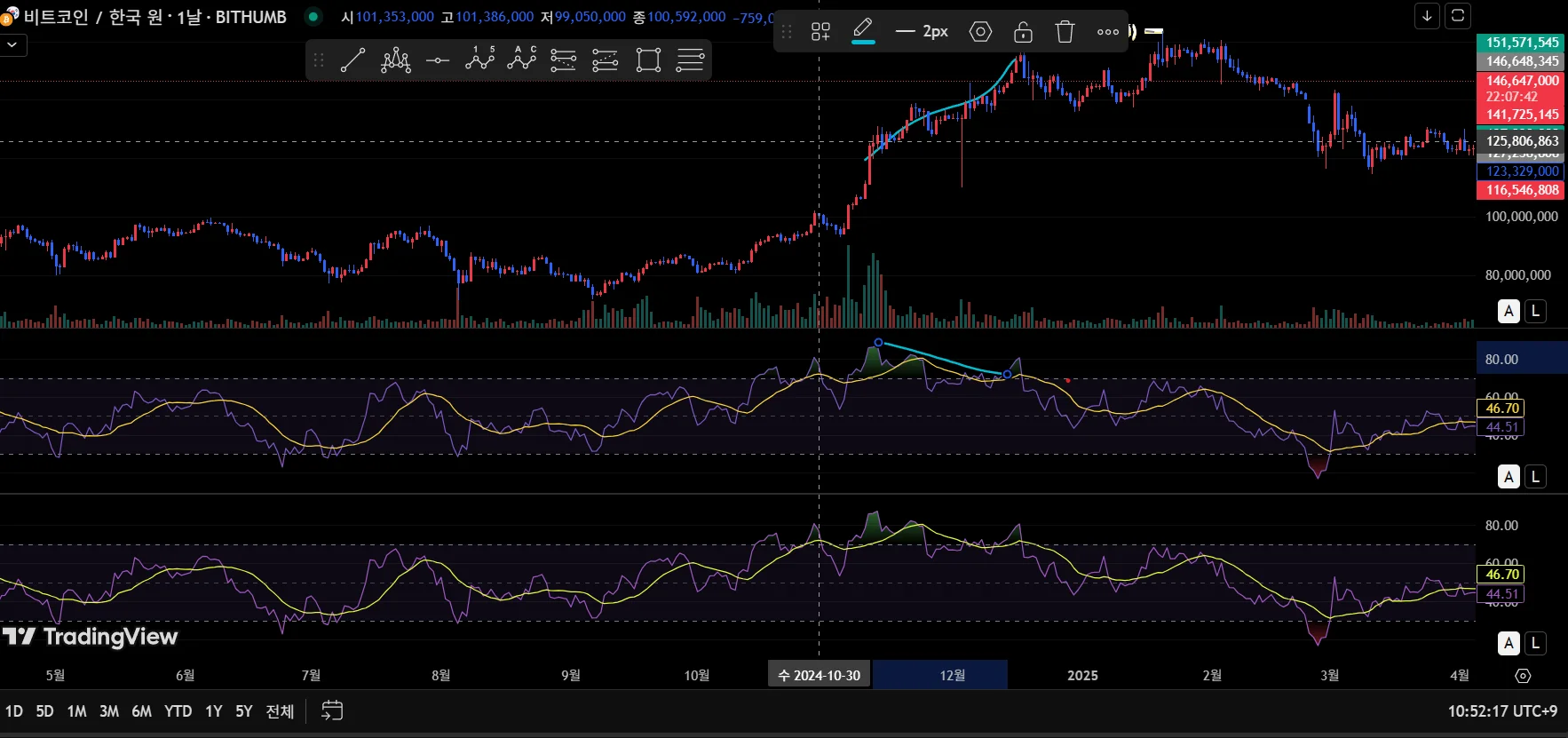The width and height of the screenshot is (1568, 738).
Task: Set time range to 1Y
Action: pyautogui.click(x=214, y=711)
